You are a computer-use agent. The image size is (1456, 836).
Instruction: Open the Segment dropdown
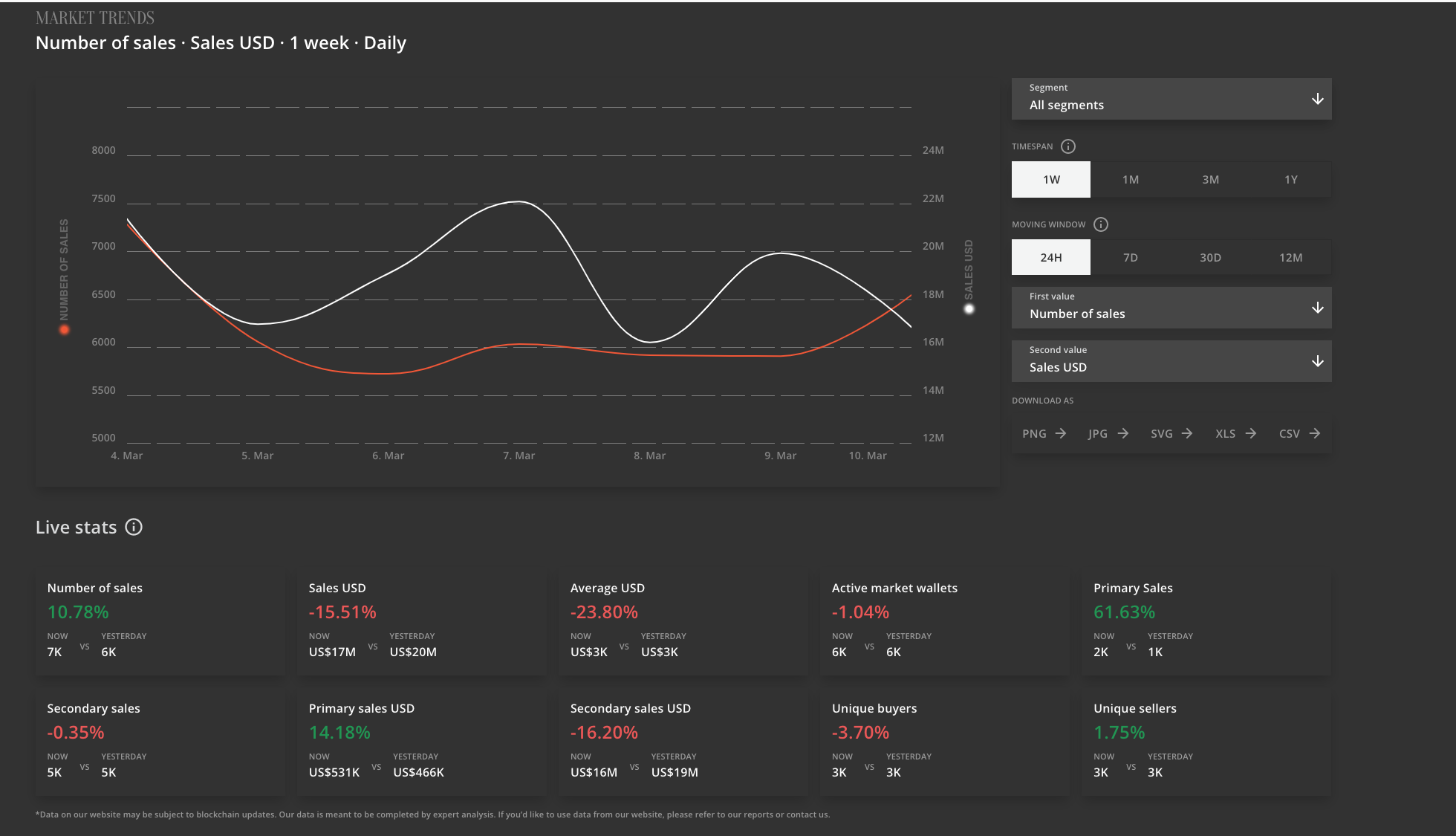[1171, 99]
